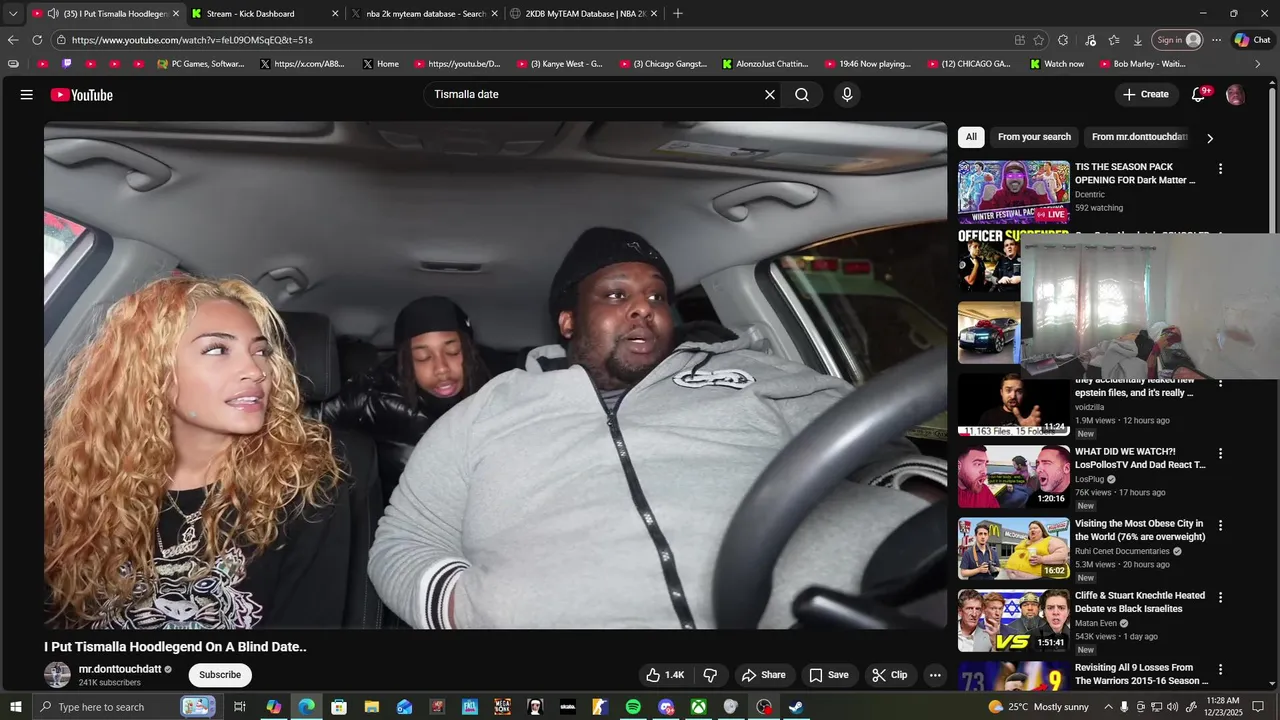Select the All filter chip
Screen dimensions: 1280x720
(x=971, y=137)
